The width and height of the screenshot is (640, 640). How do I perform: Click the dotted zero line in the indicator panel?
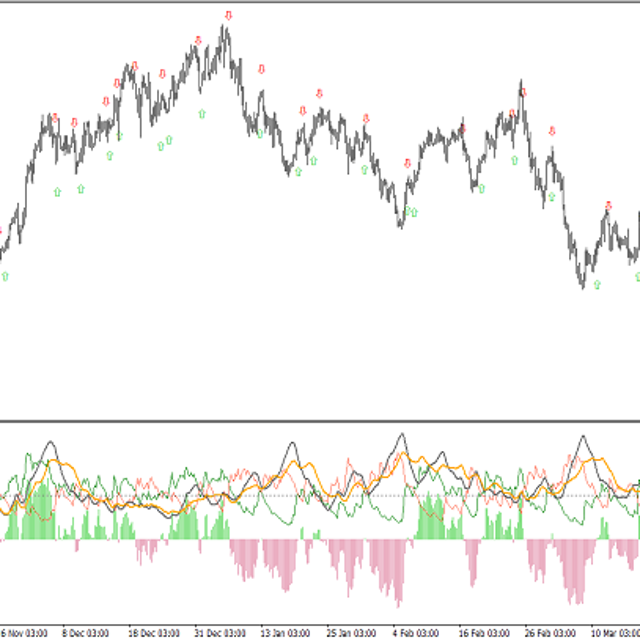[x=320, y=495]
